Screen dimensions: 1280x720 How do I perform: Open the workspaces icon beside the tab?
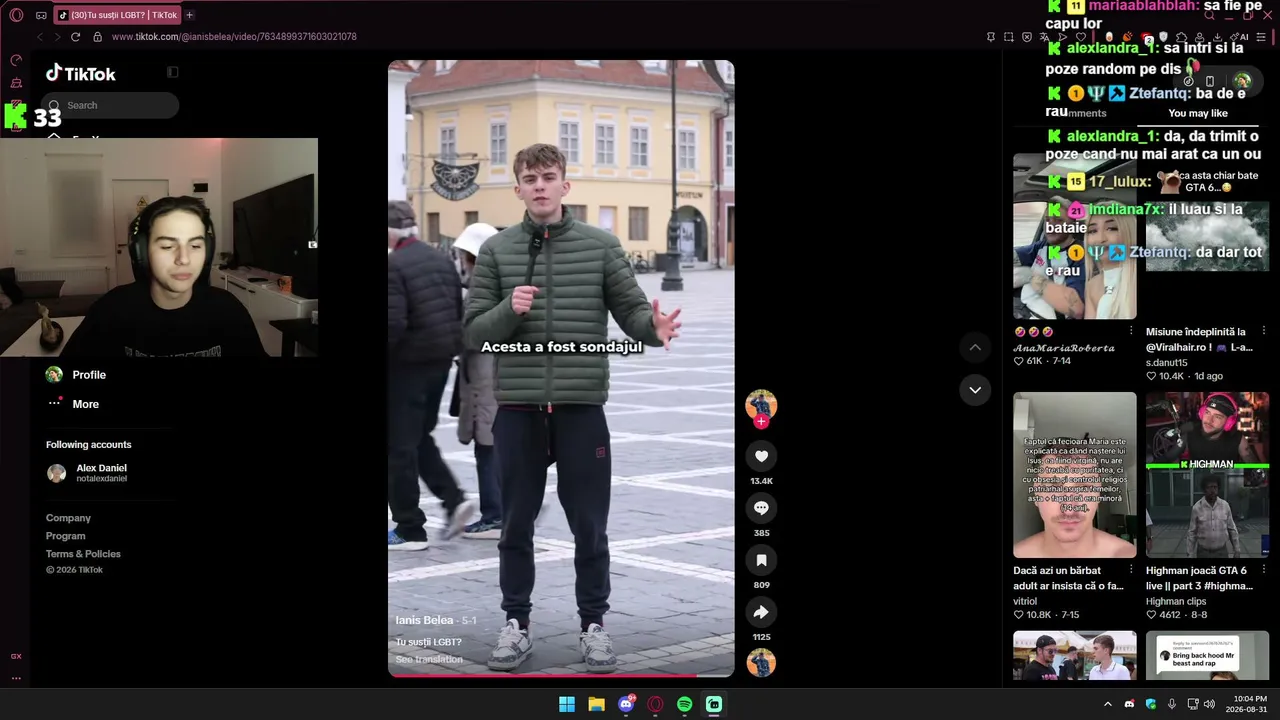coord(41,15)
